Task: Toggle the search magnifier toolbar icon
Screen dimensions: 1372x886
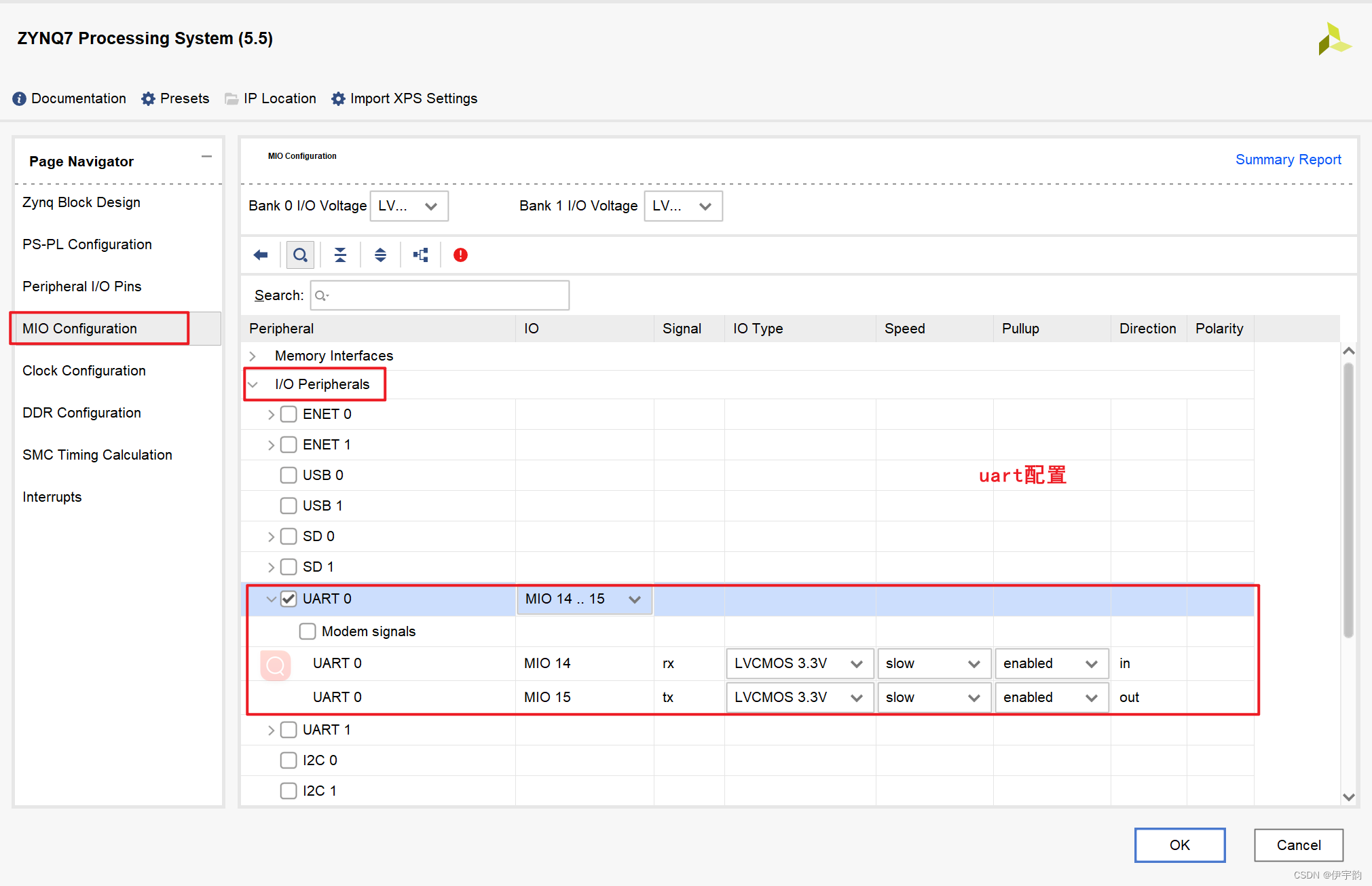Action: pos(300,255)
